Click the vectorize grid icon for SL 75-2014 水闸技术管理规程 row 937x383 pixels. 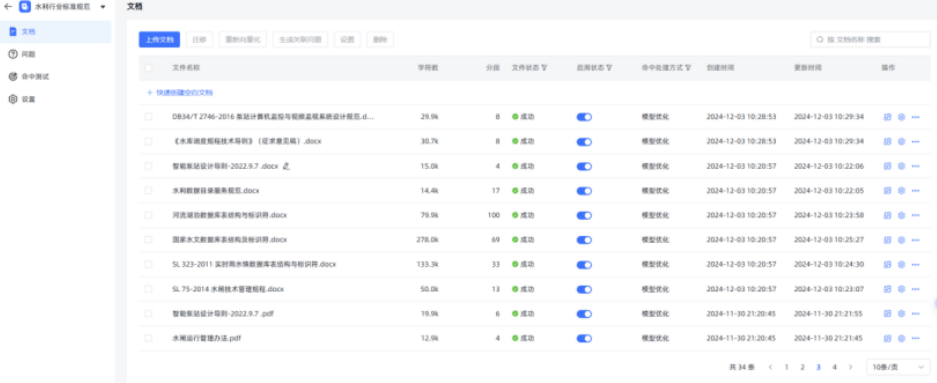tap(888, 289)
